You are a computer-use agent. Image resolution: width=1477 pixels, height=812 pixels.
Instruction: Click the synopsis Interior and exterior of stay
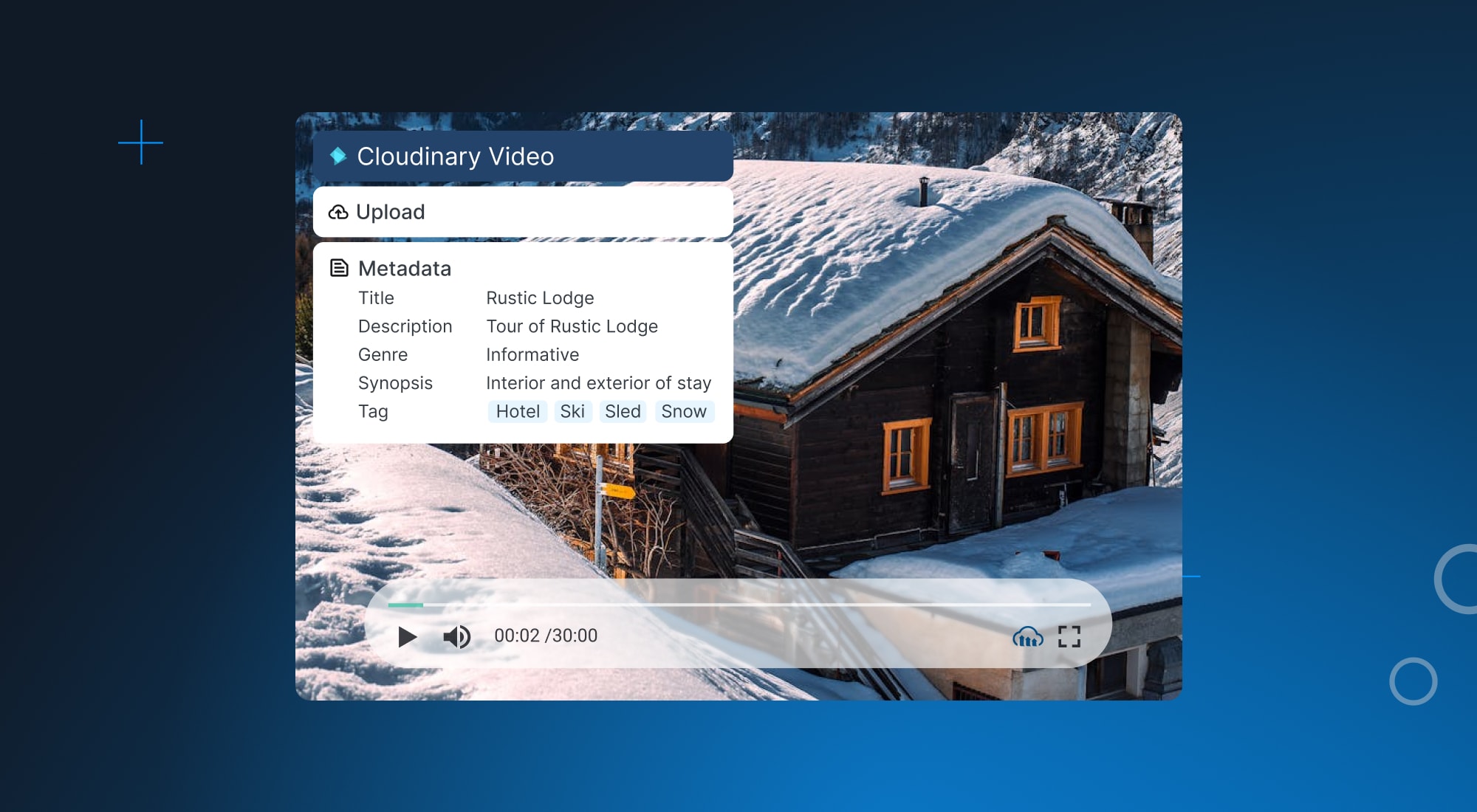(x=598, y=383)
